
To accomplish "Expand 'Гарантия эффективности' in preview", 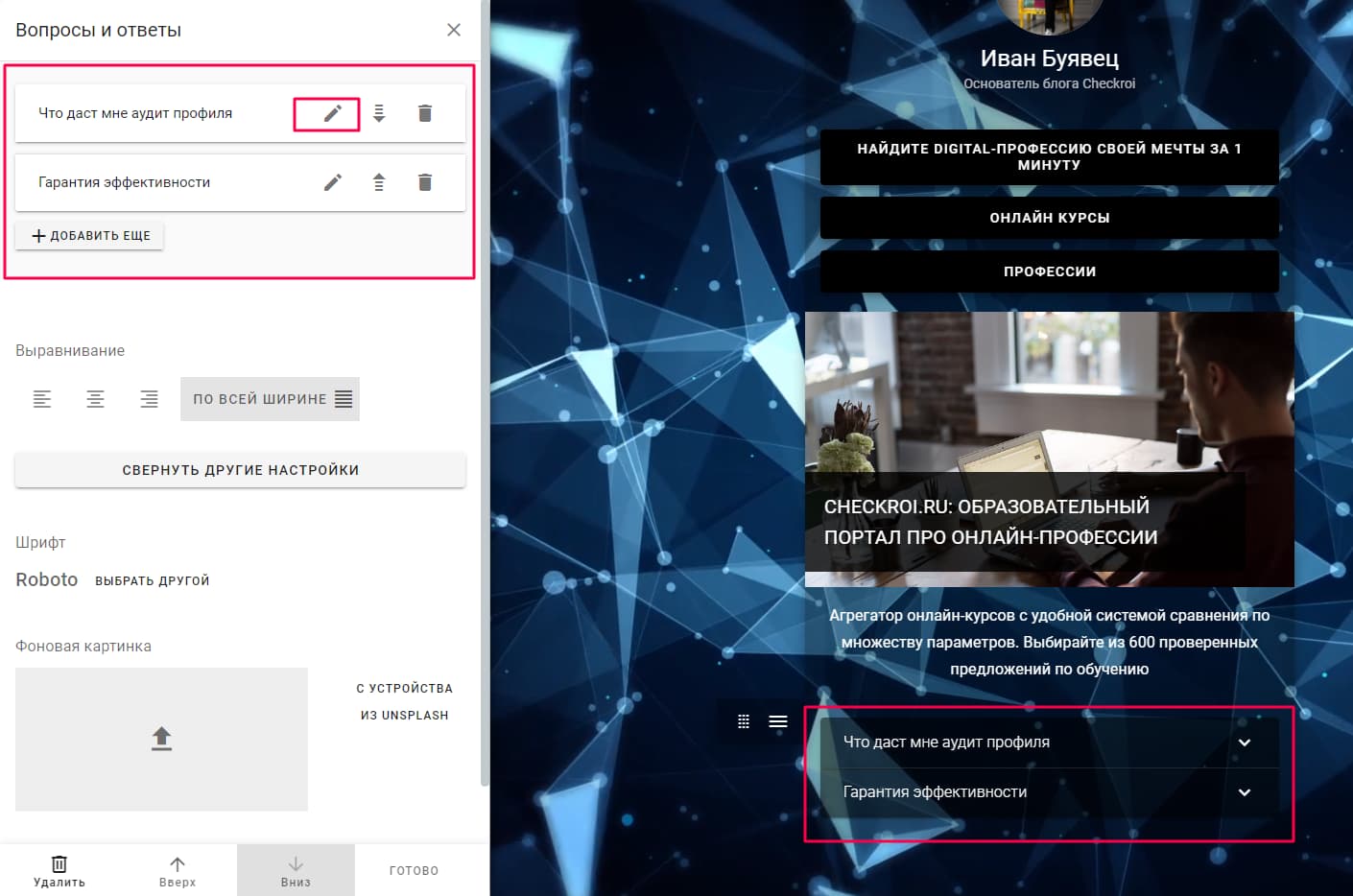I will (1244, 792).
